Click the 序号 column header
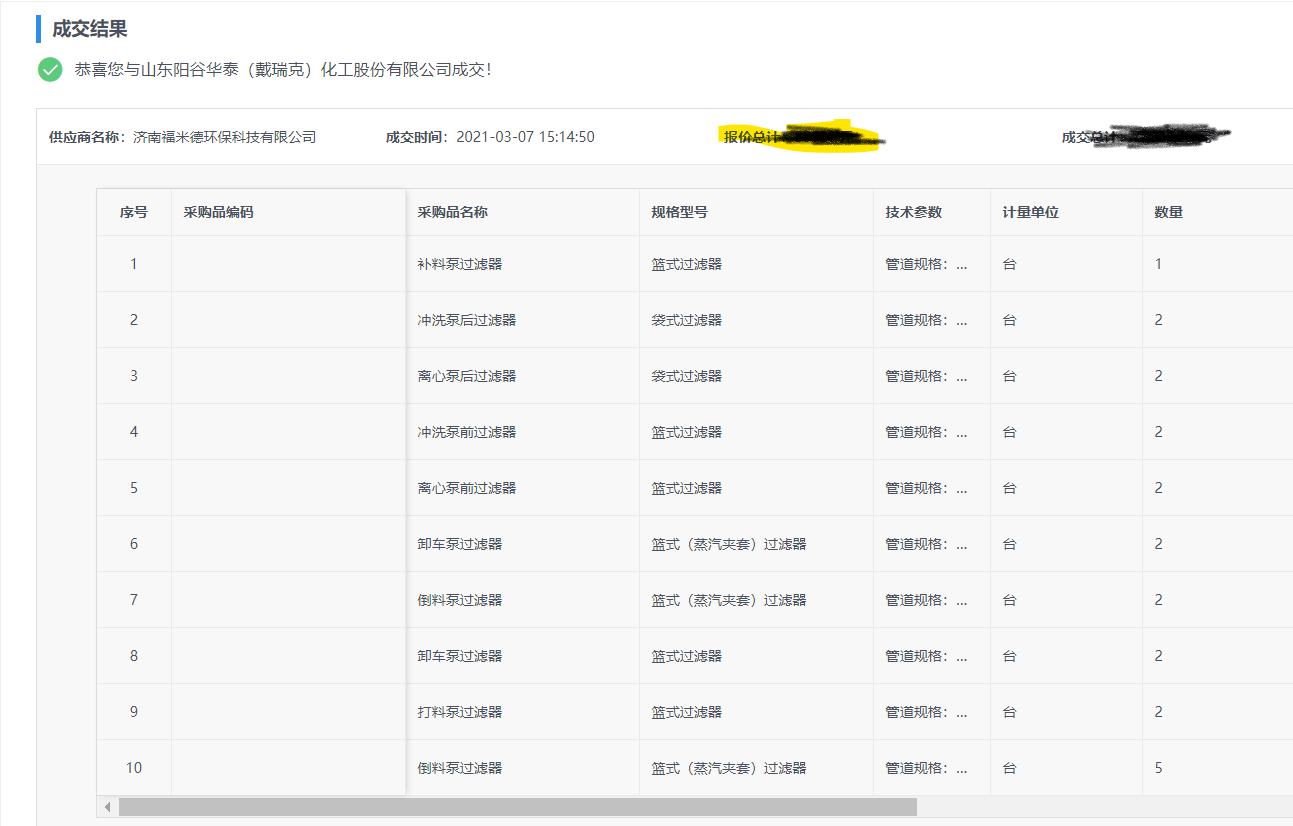The width and height of the screenshot is (1293, 826). (x=134, y=212)
